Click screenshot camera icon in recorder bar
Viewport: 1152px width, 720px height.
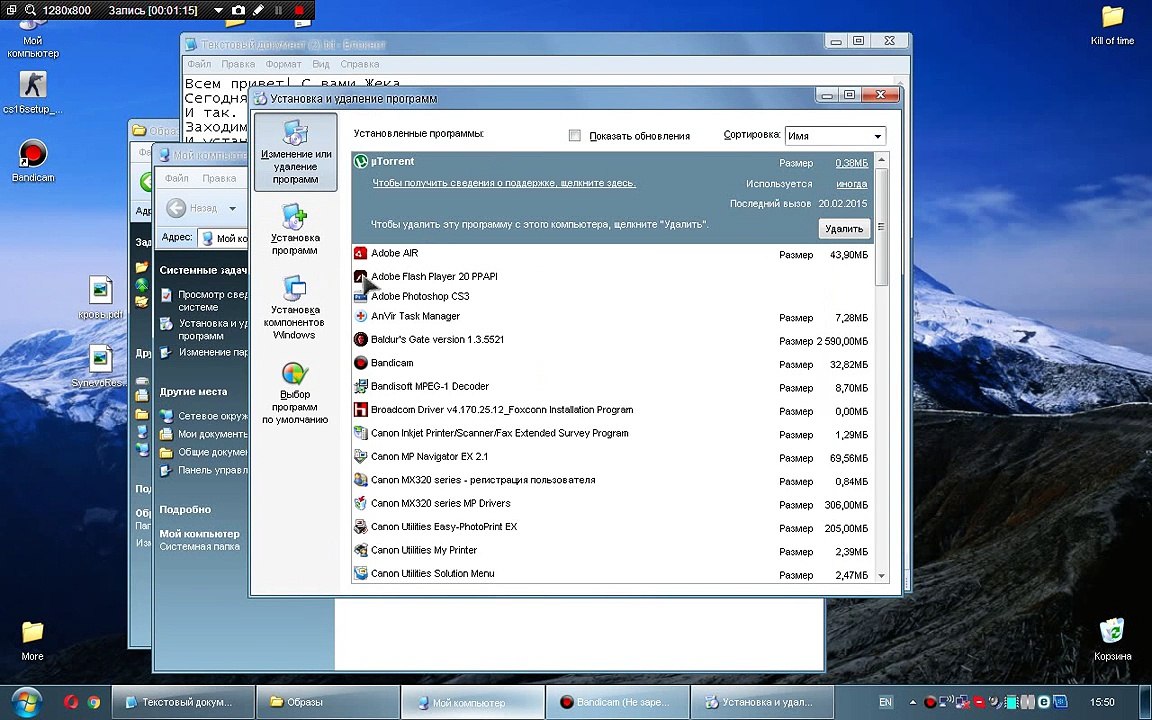(x=238, y=10)
